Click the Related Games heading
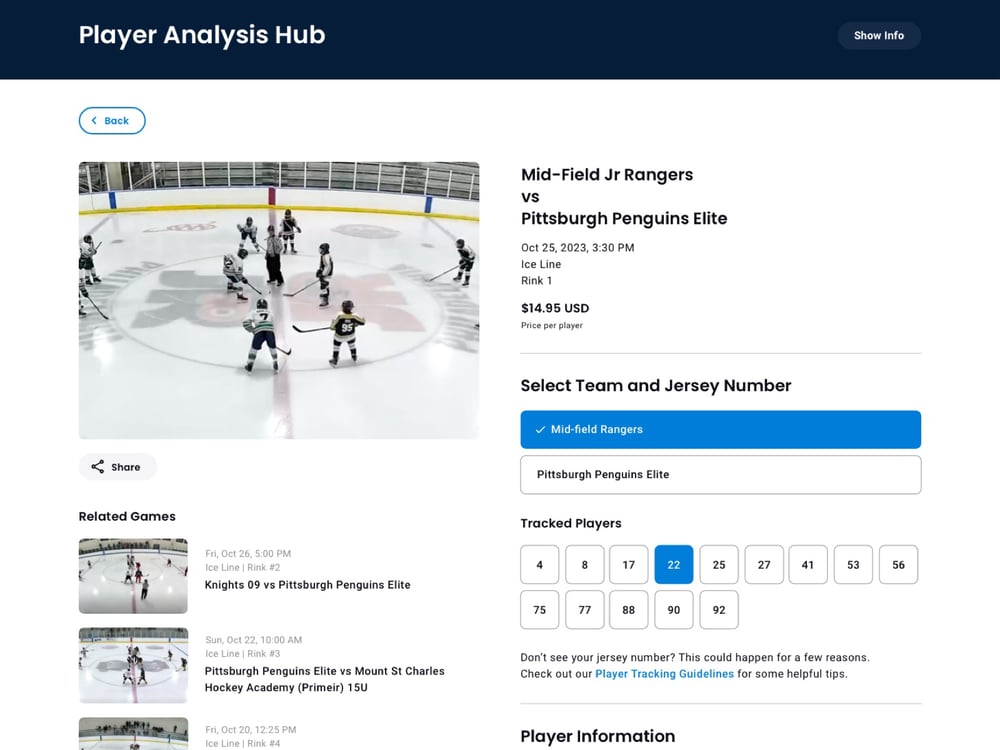Image resolution: width=1000 pixels, height=750 pixels. coord(127,517)
